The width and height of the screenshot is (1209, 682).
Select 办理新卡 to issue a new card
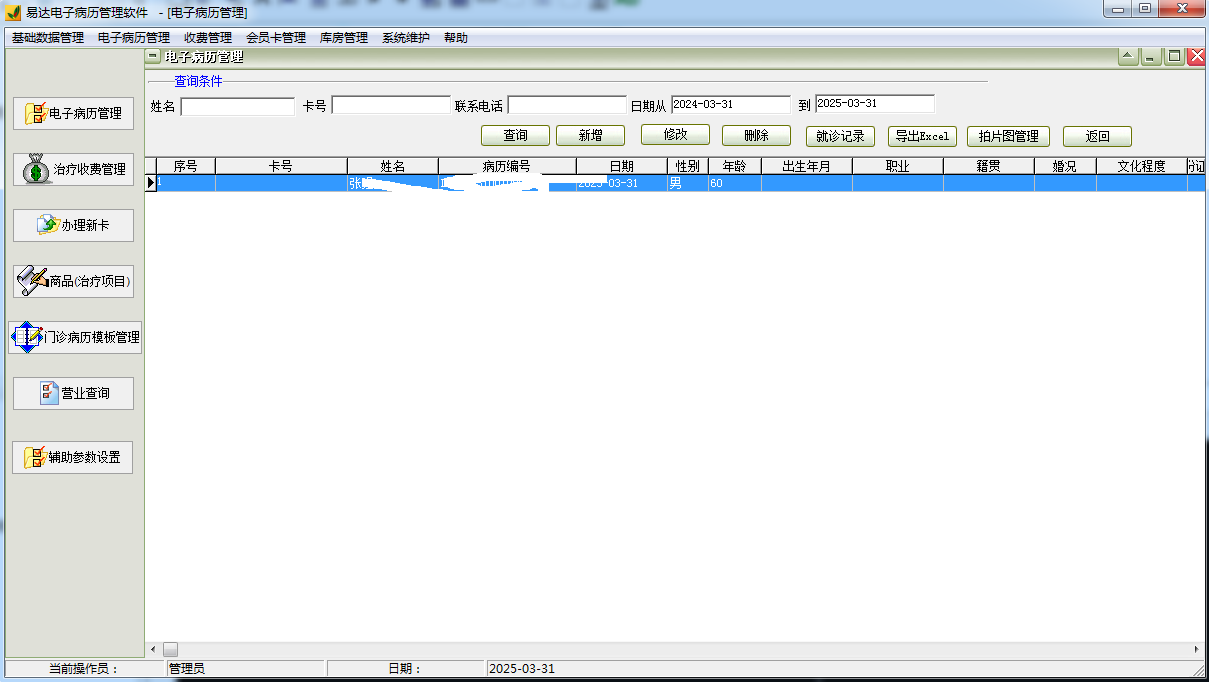[x=72, y=225]
